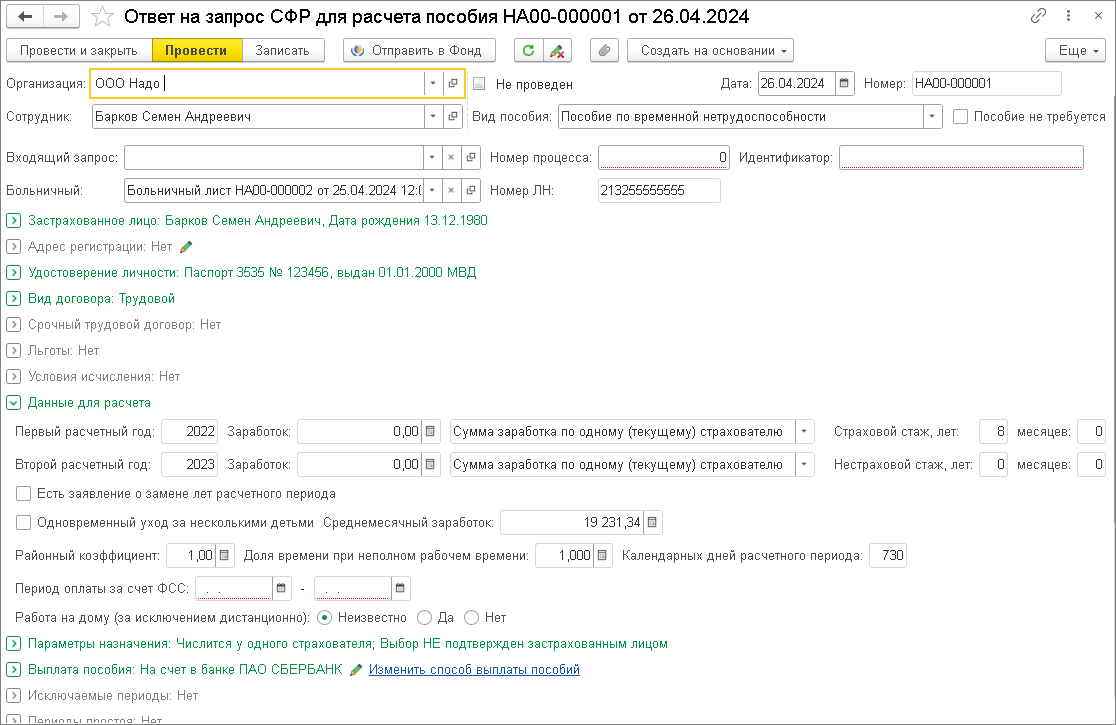This screenshot has width=1116, height=725.
Task: Edit Адрес регистрации with the pencil icon
Action: point(186,247)
